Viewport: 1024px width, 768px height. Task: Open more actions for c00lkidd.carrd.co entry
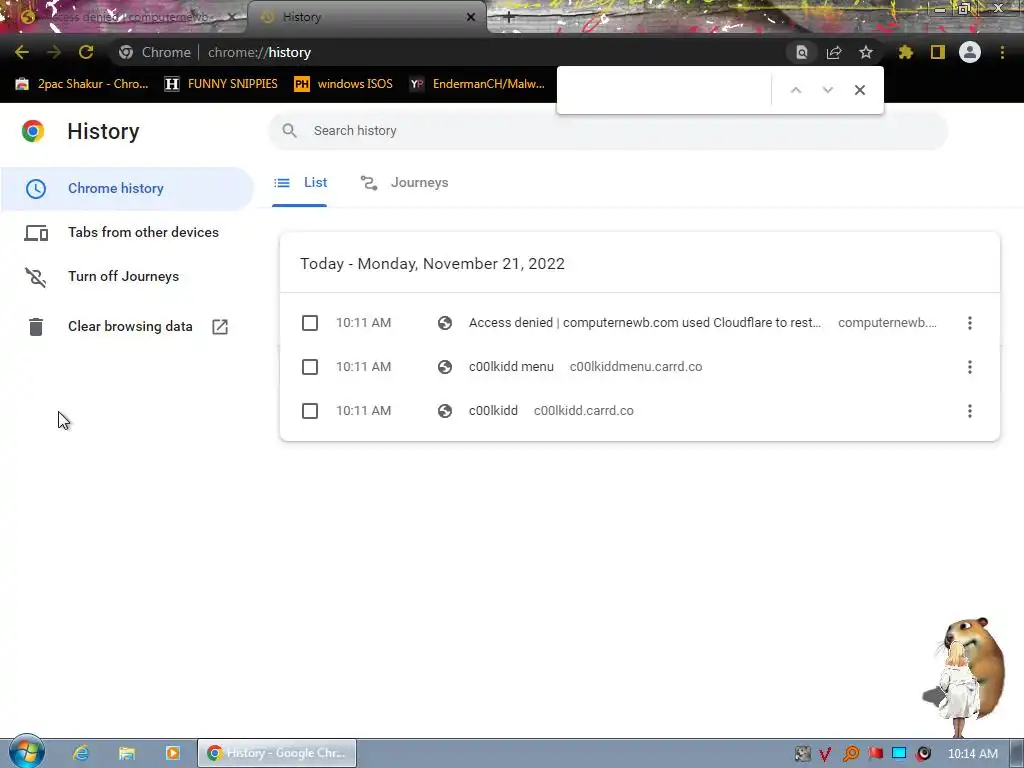click(x=970, y=411)
